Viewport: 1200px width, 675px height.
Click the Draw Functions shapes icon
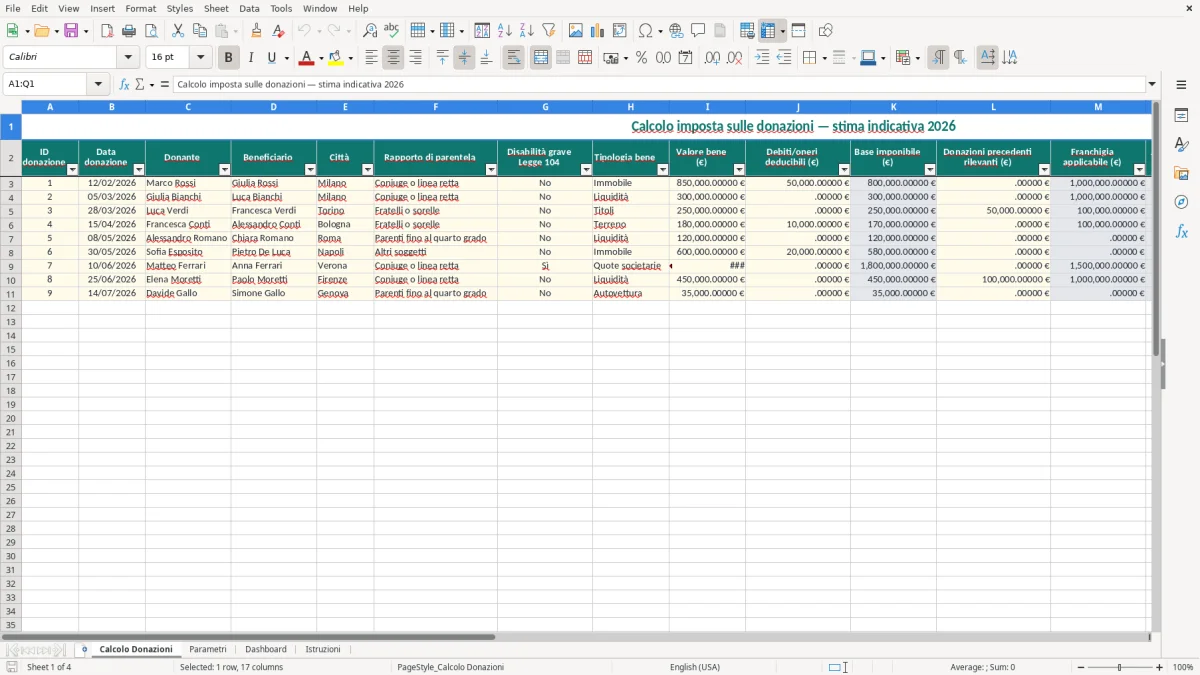pyautogui.click(x=825, y=31)
